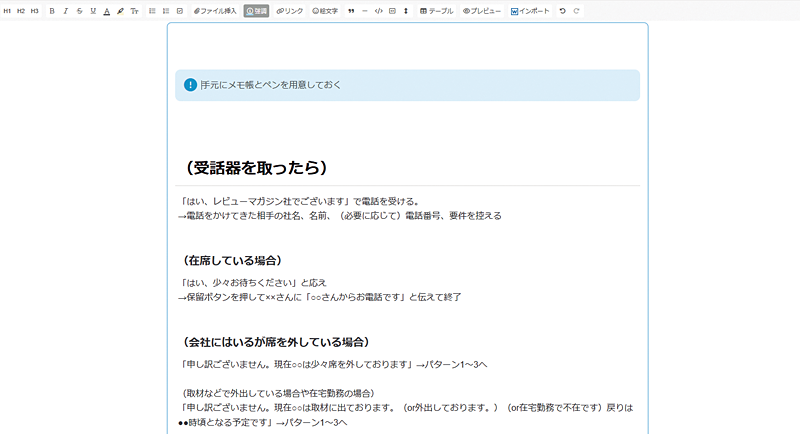Insert a checkbox list
Screen dimensions: 800x434
180,11
